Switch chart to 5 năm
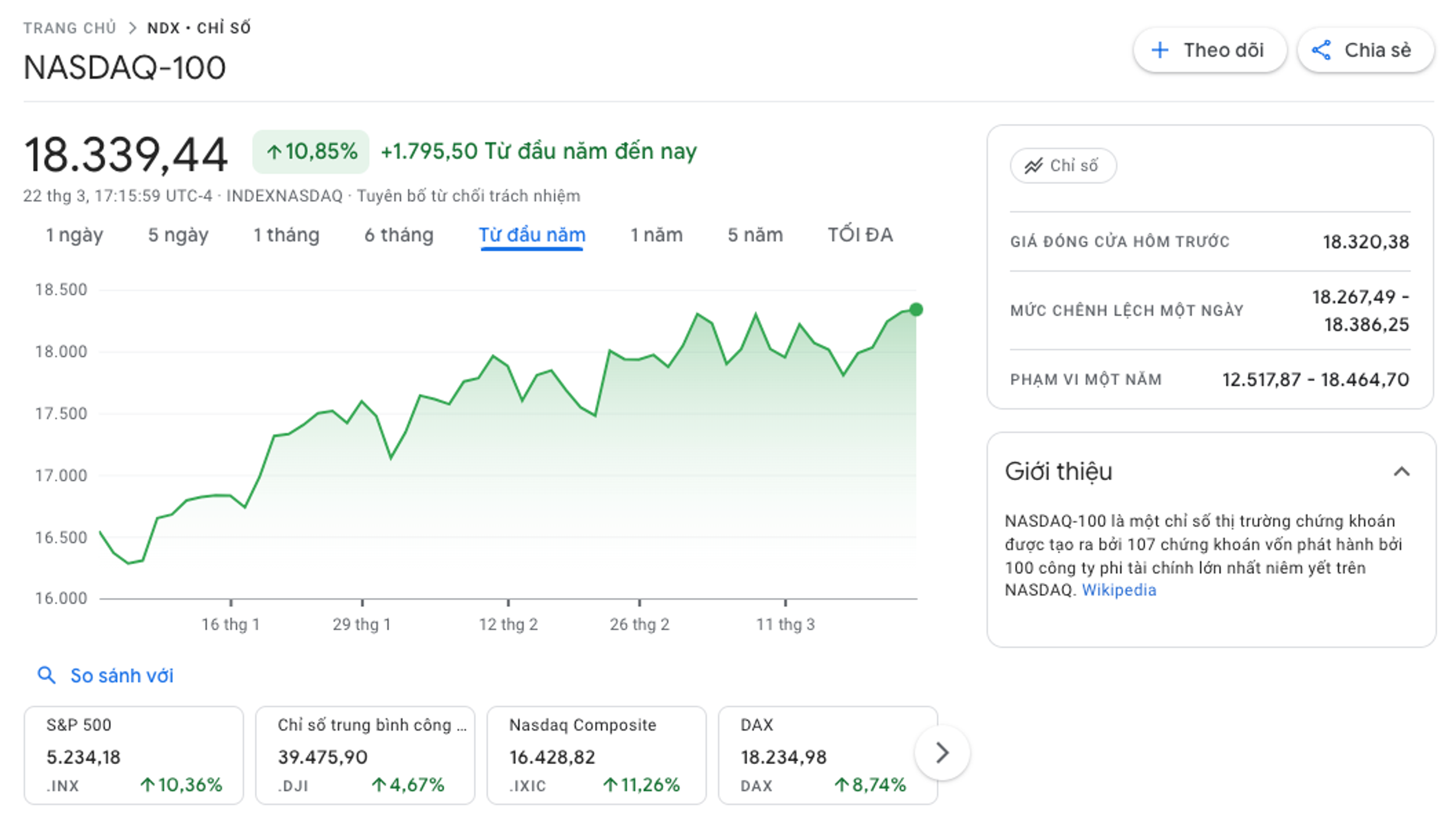 755,235
